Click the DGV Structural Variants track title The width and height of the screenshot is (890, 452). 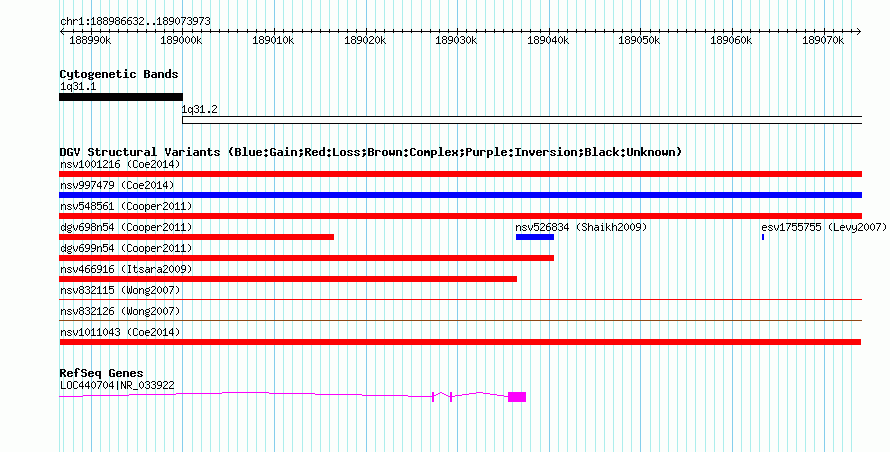point(371,152)
